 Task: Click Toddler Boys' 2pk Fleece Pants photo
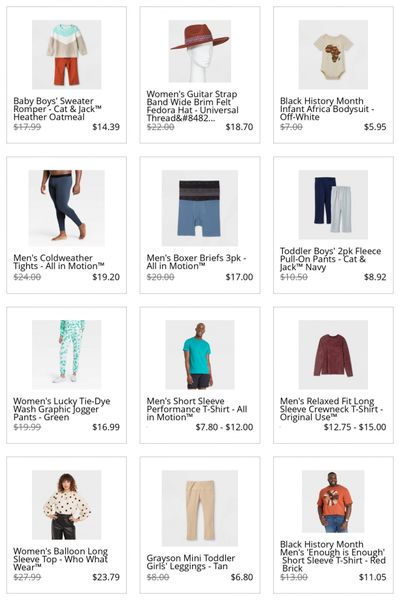pyautogui.click(x=333, y=205)
